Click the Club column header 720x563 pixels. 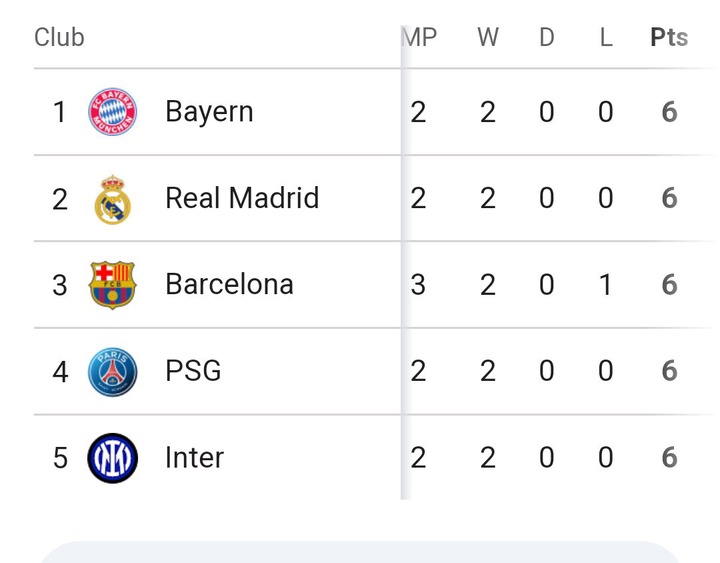pyautogui.click(x=59, y=38)
